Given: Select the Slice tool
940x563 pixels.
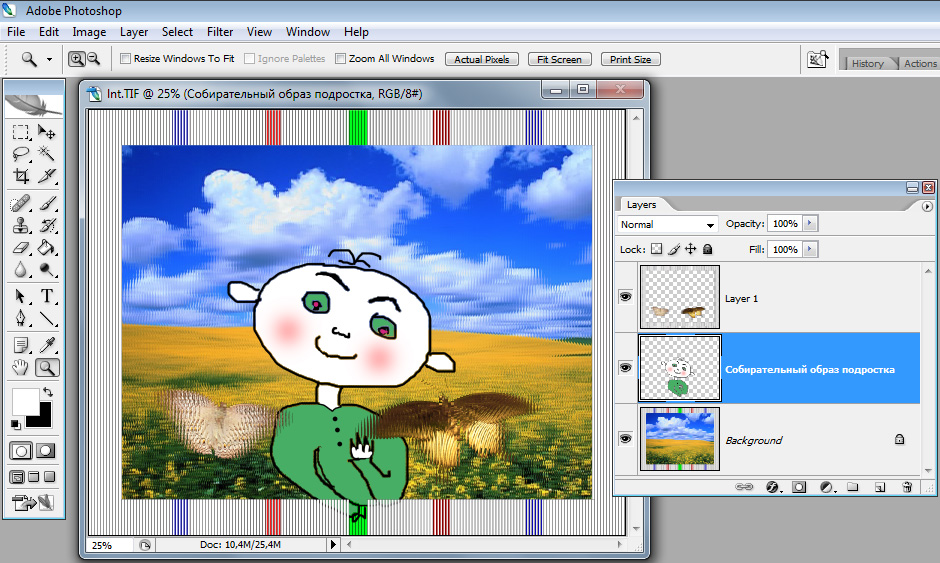Looking at the screenshot, I should click(46, 176).
